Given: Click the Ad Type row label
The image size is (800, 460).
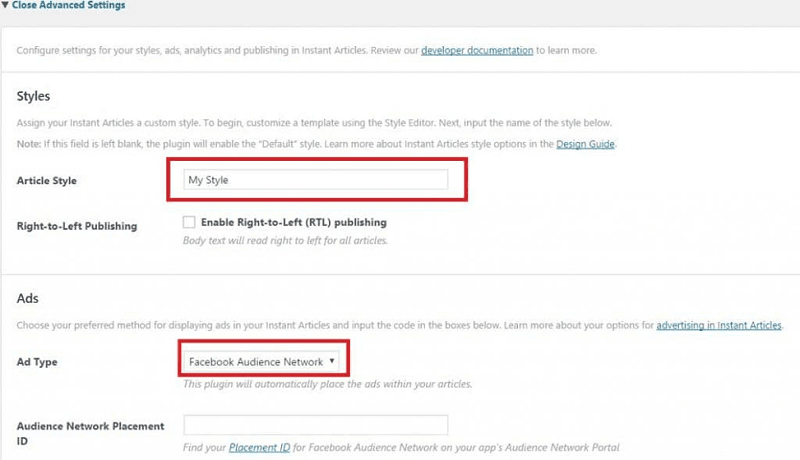Looking at the screenshot, I should [x=37, y=361].
